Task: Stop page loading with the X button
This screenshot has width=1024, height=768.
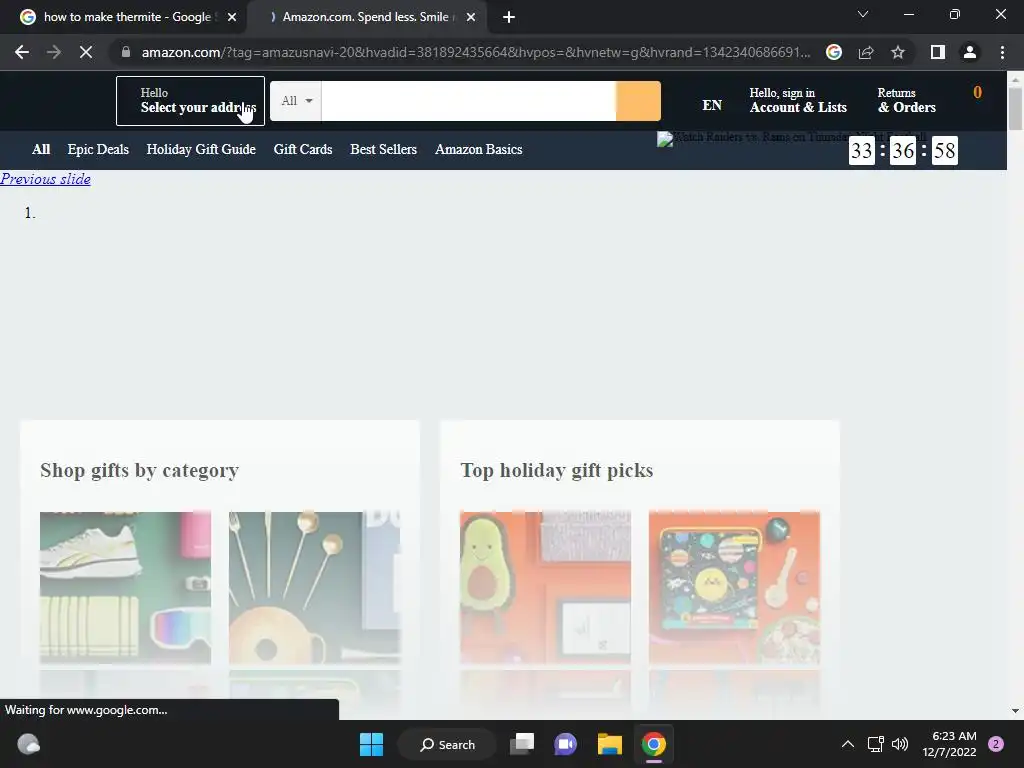Action: click(86, 52)
